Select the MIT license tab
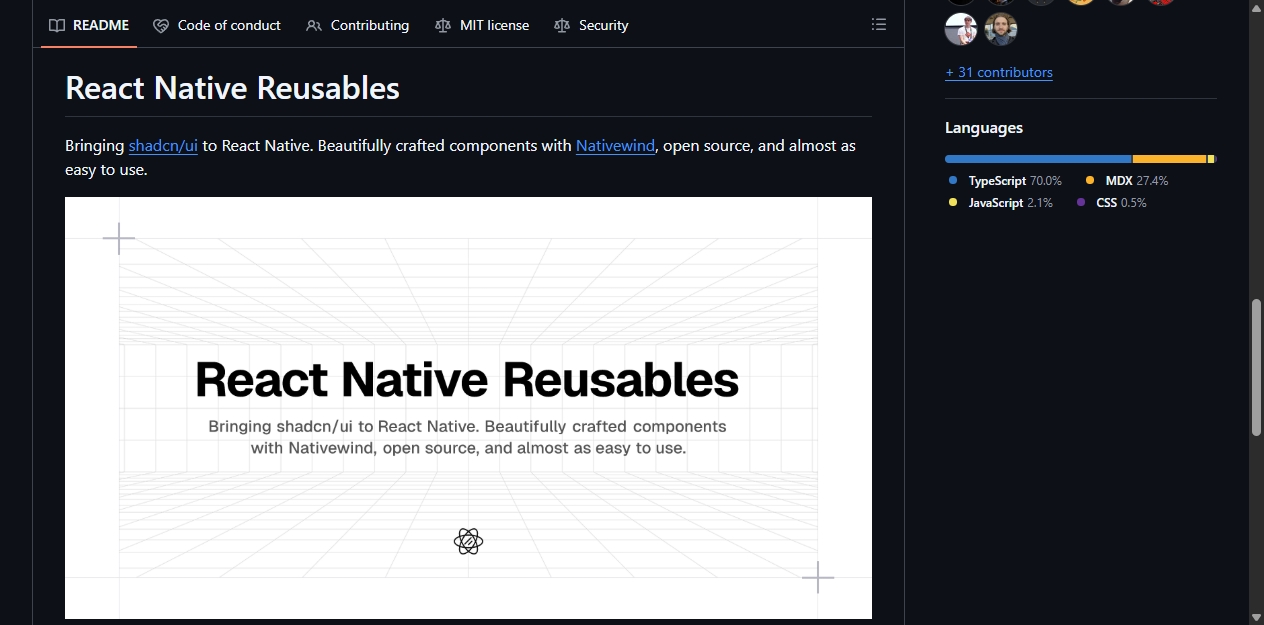This screenshot has height=625, width=1264. (482, 25)
